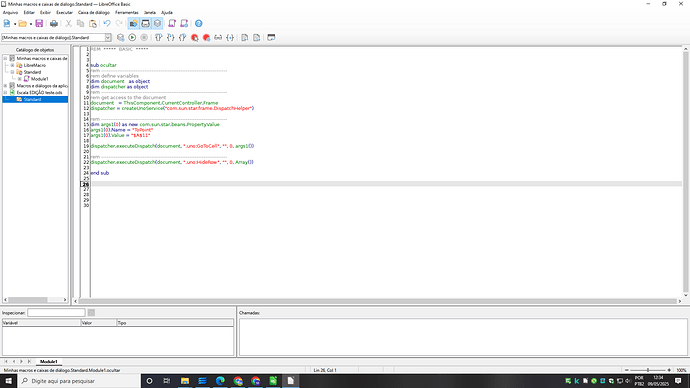Screen dimensions: 690x388
Task: Toggle the highlighted window-shaped toolbar button
Action: pos(145,24)
